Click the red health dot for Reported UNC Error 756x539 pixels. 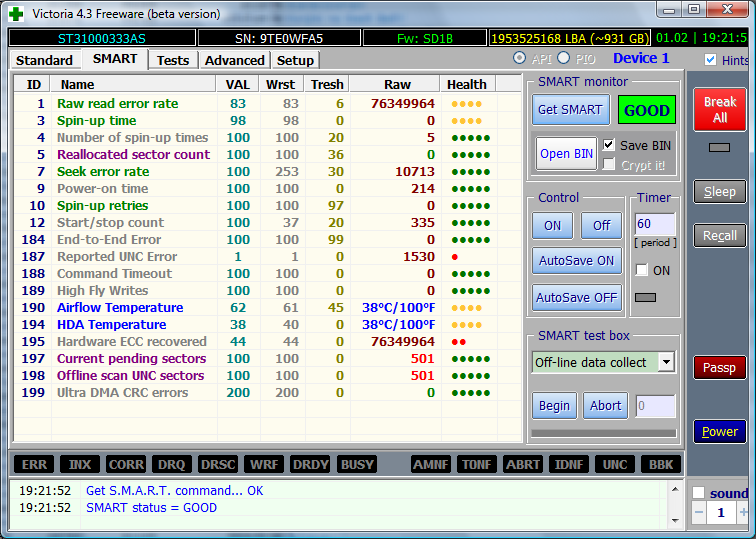[455, 257]
